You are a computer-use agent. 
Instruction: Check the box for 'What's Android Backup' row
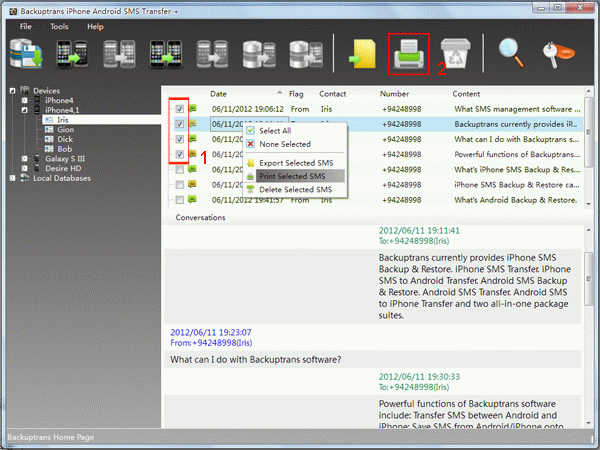pos(179,200)
